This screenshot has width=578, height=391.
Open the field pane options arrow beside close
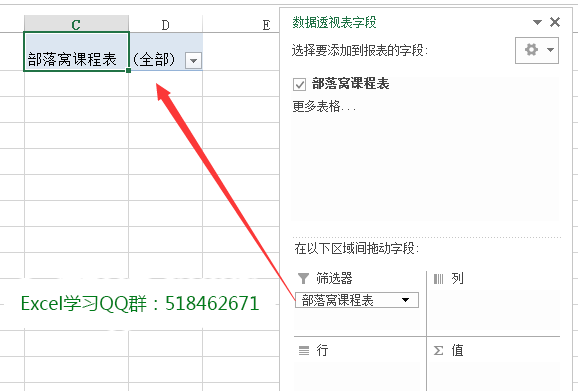click(537, 22)
